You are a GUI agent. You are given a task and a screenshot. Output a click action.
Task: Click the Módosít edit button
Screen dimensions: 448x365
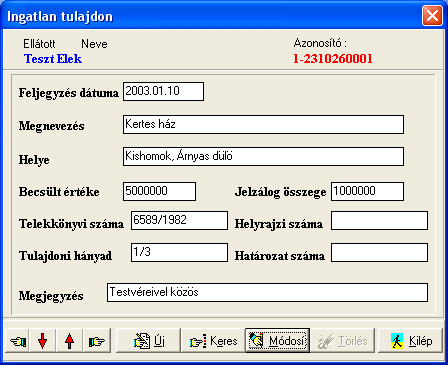(x=277, y=340)
